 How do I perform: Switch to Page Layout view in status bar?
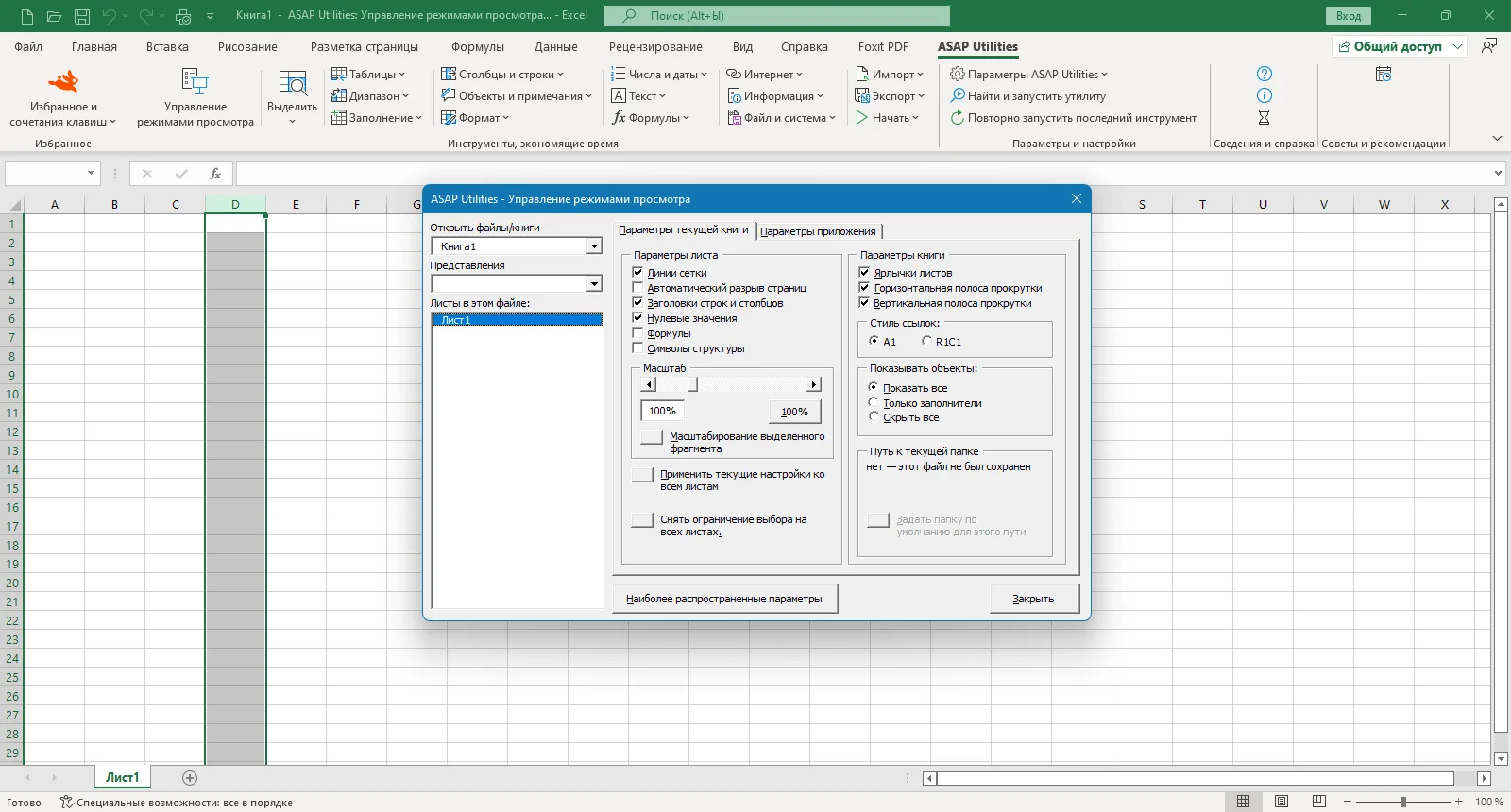click(x=1282, y=802)
